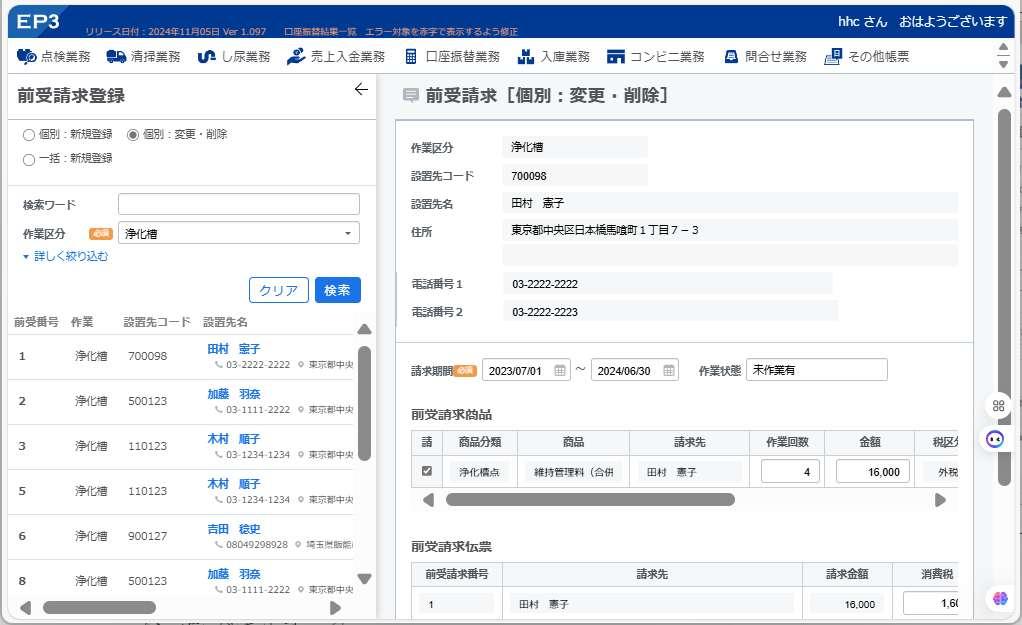
Task: Open the コンビニ業務 menu
Action: pyautogui.click(x=655, y=57)
